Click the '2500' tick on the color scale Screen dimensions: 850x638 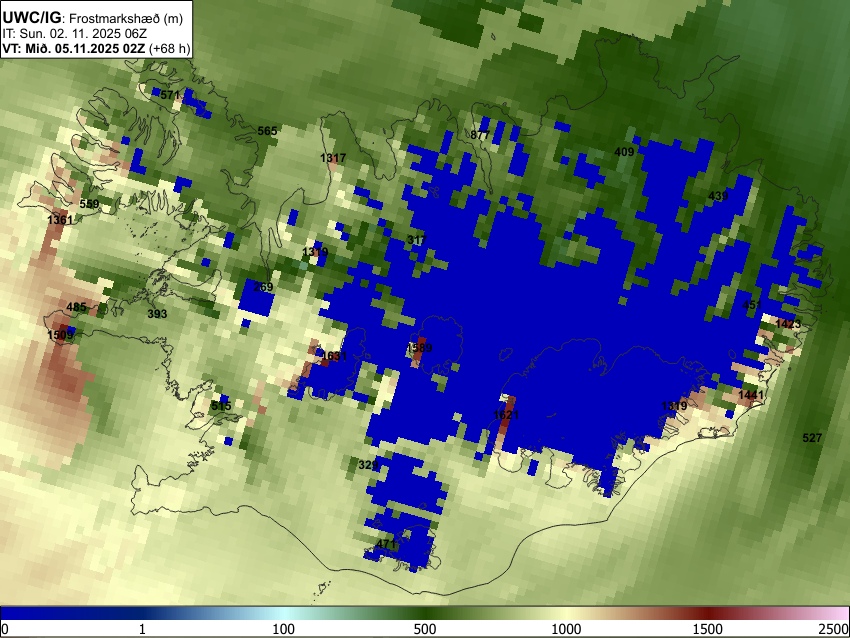[x=834, y=629]
